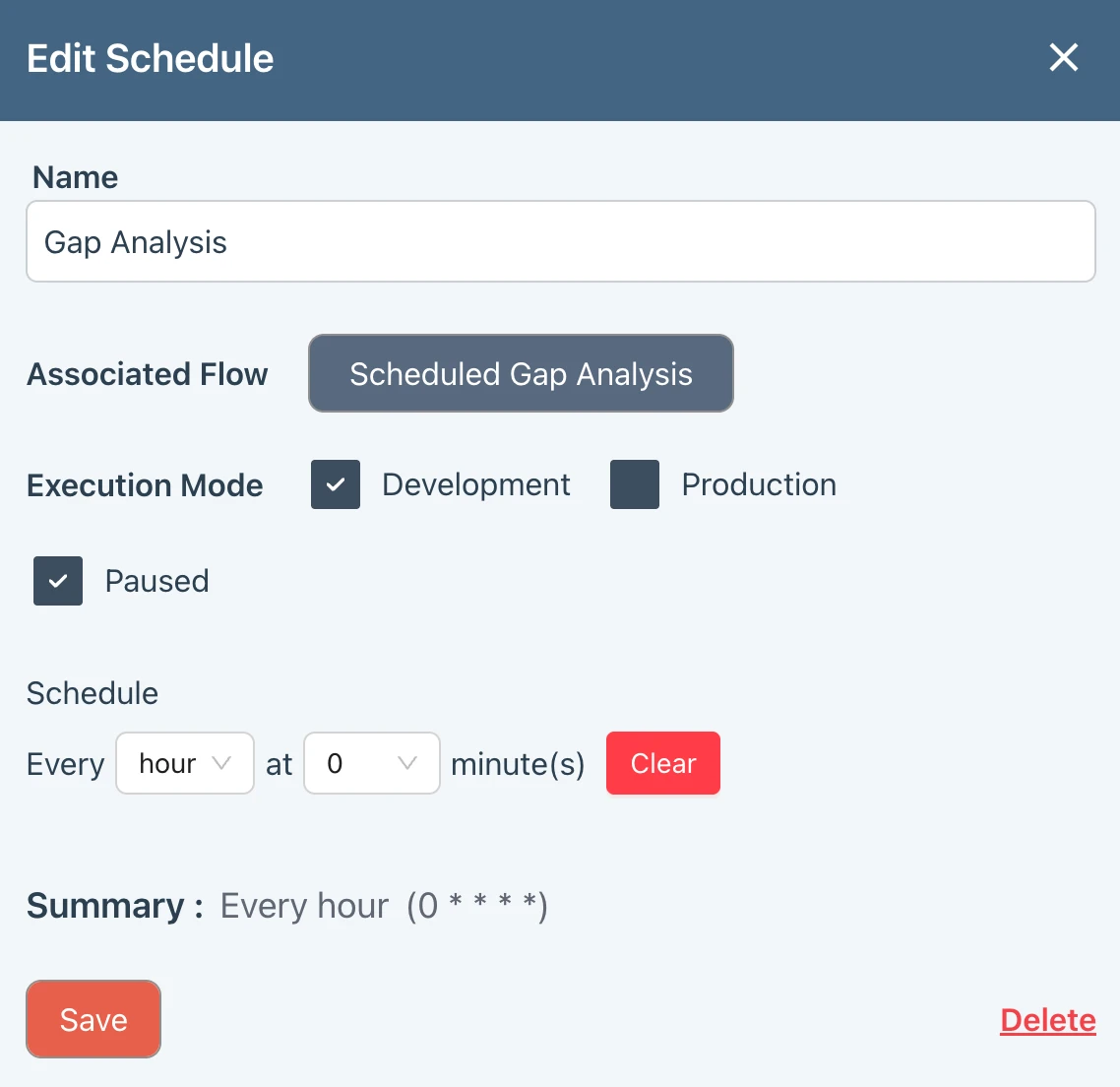Click the chevron arrow in the minute selector
The height and width of the screenshot is (1087, 1120).
407,763
